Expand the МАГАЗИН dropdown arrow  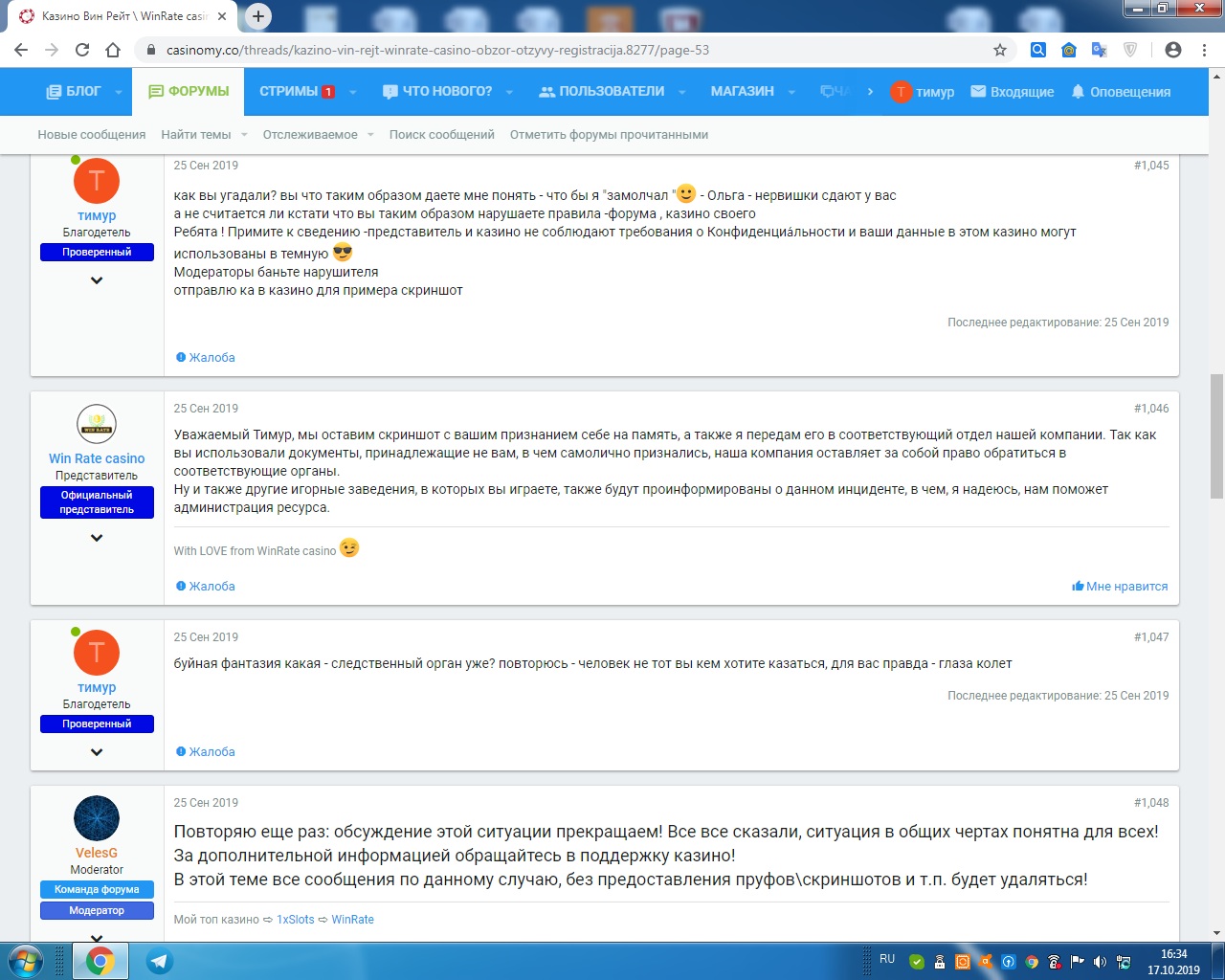click(791, 92)
